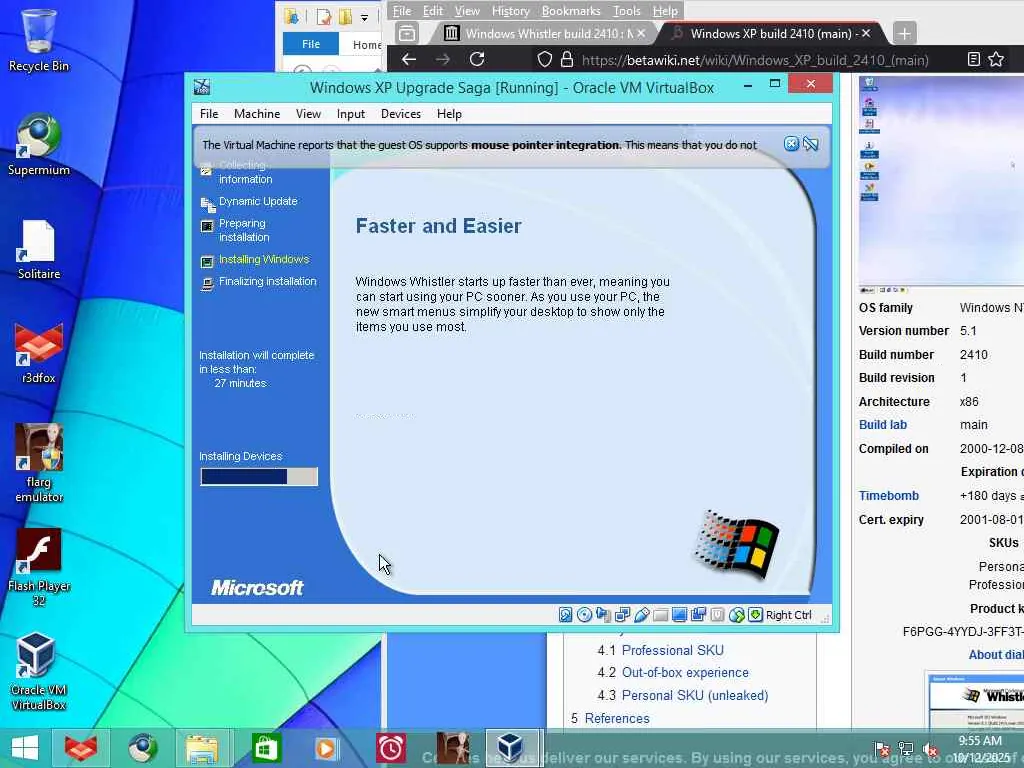
Task: Open the VirtualBox Machine menu
Action: pos(257,114)
